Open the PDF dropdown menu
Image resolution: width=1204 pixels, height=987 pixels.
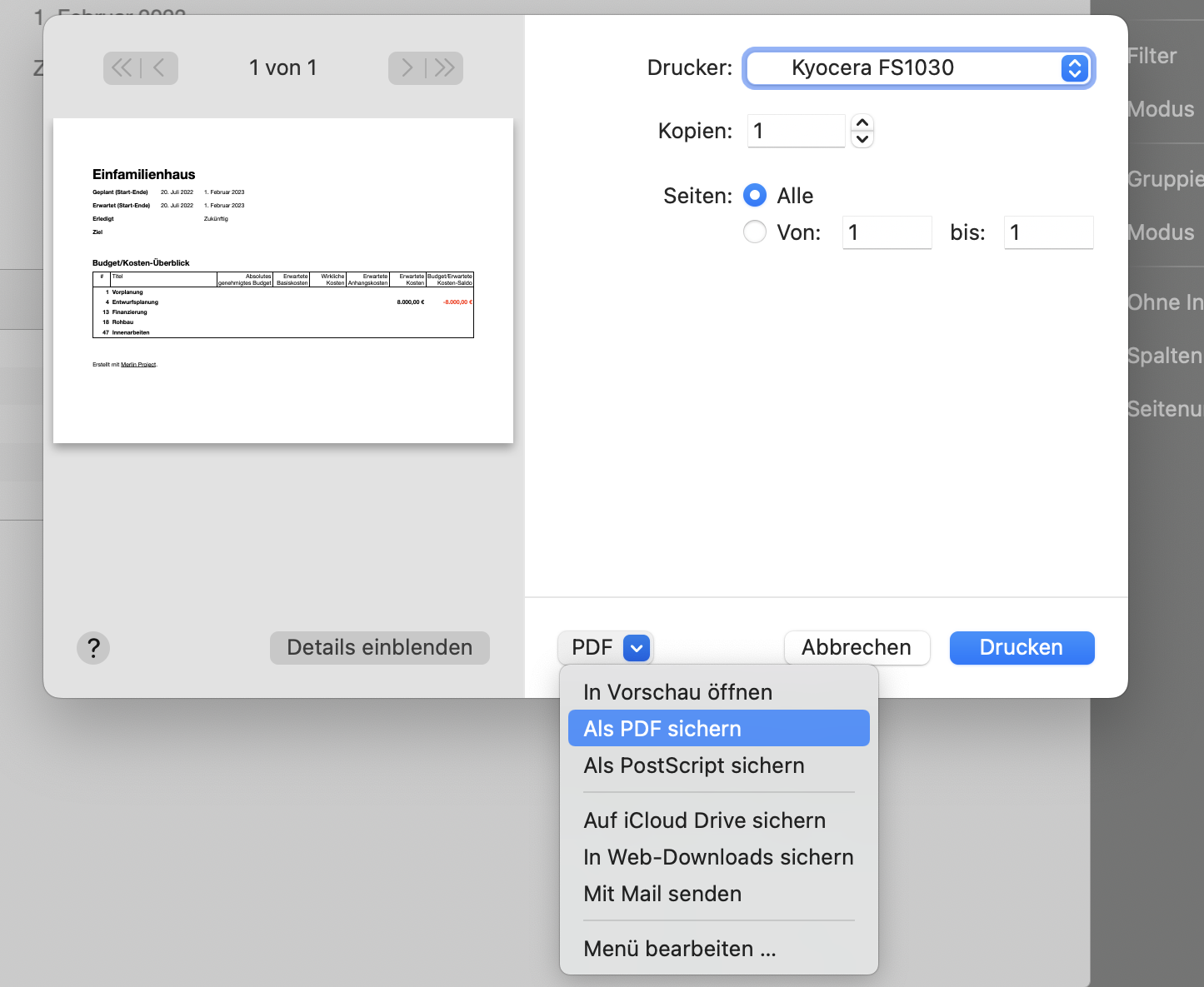(x=606, y=647)
